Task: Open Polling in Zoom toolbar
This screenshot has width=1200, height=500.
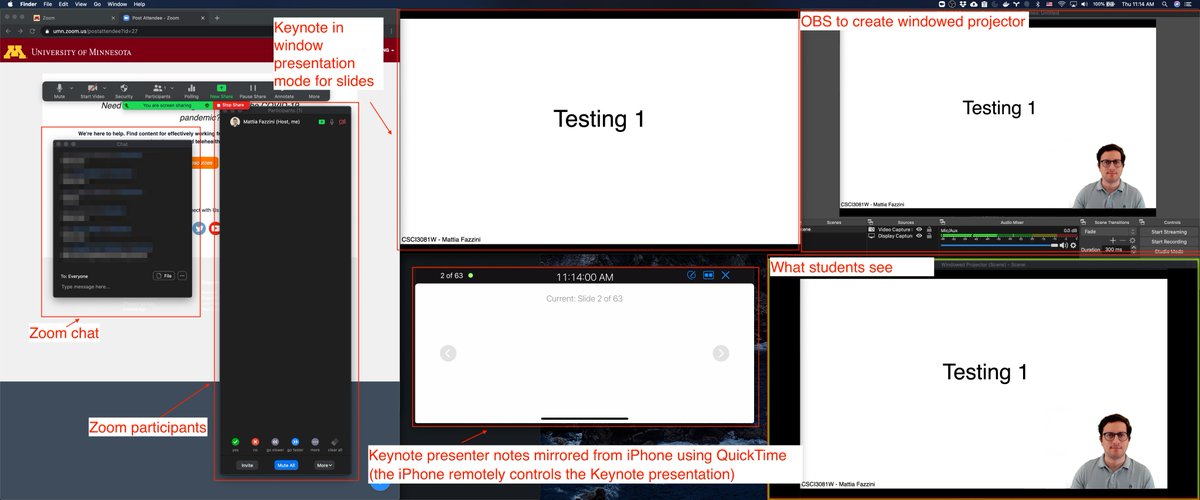Action: [x=191, y=90]
